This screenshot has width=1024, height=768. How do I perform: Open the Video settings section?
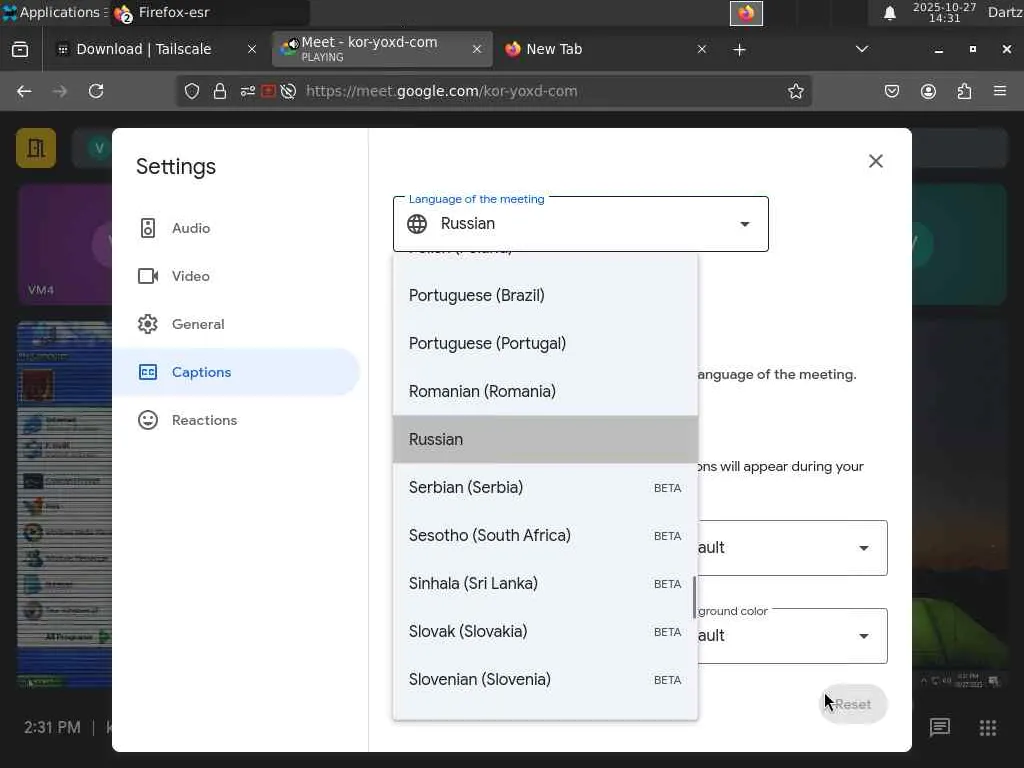click(190, 276)
